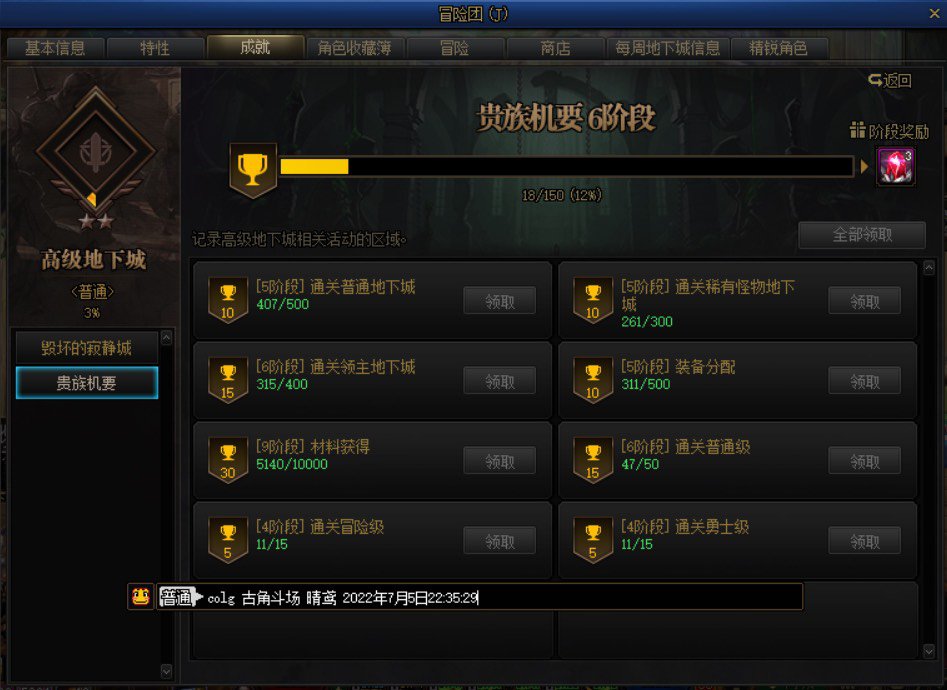Screen dimensions: 947x690
Task: Click the 全部领取 claim-all button
Action: pos(862,235)
